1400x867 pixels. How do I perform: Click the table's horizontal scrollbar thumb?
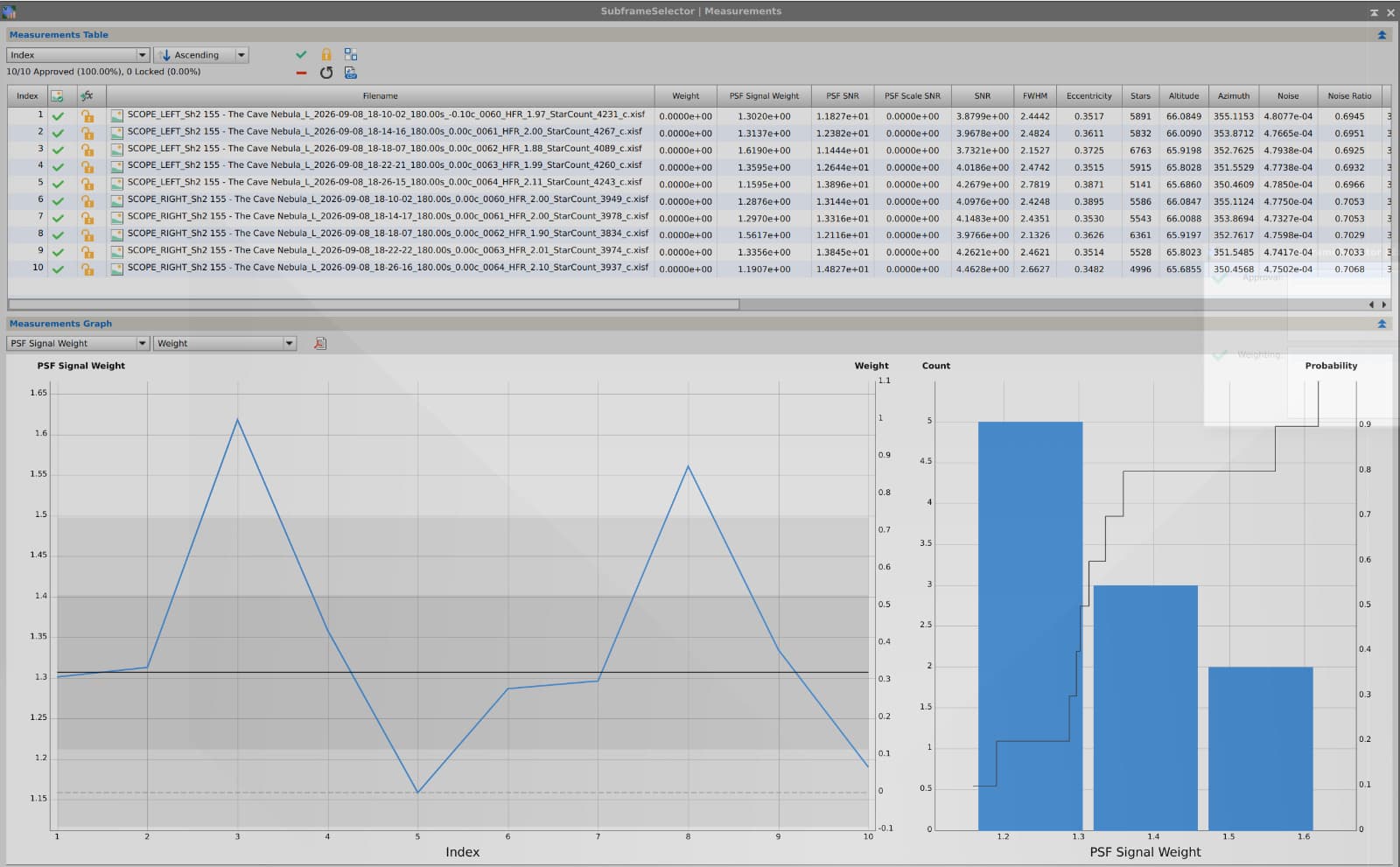(x=374, y=304)
